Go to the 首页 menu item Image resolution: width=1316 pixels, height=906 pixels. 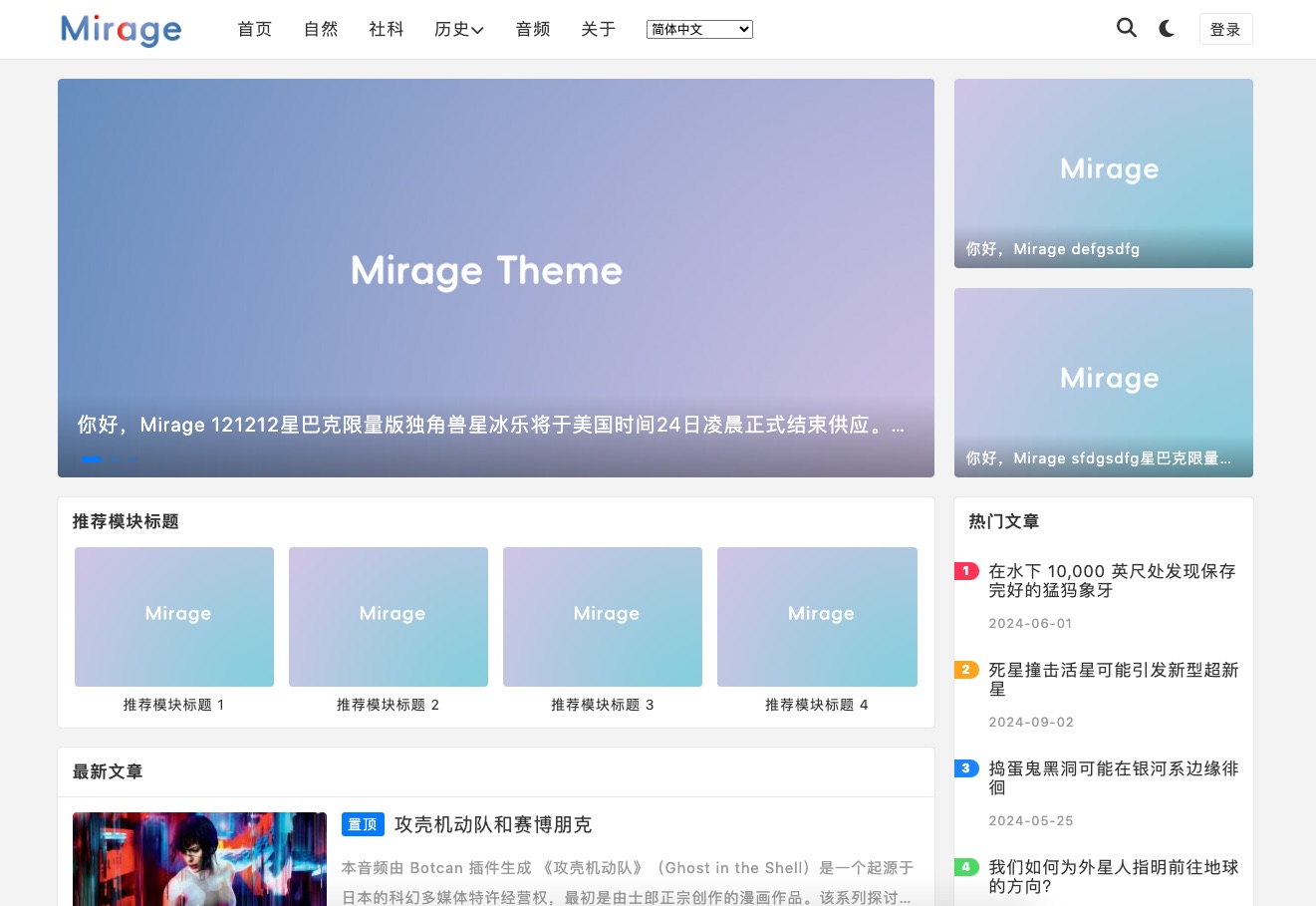(x=254, y=30)
